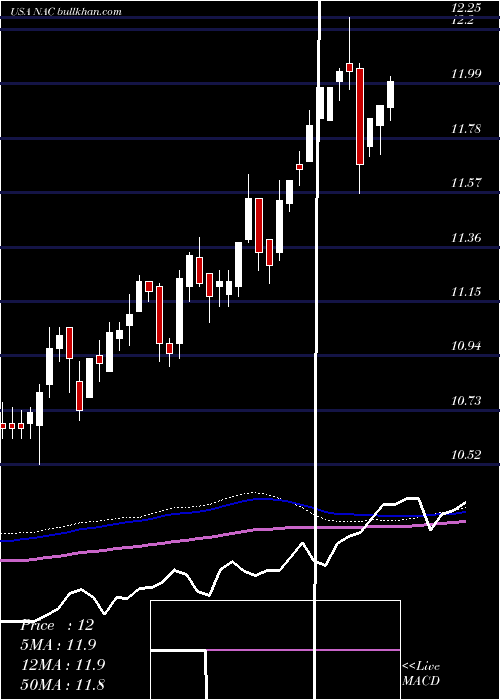Image resolution: width=500 pixels, height=700 pixels.
Task: Click the 10.73 price axis label
Action: click(466, 401)
